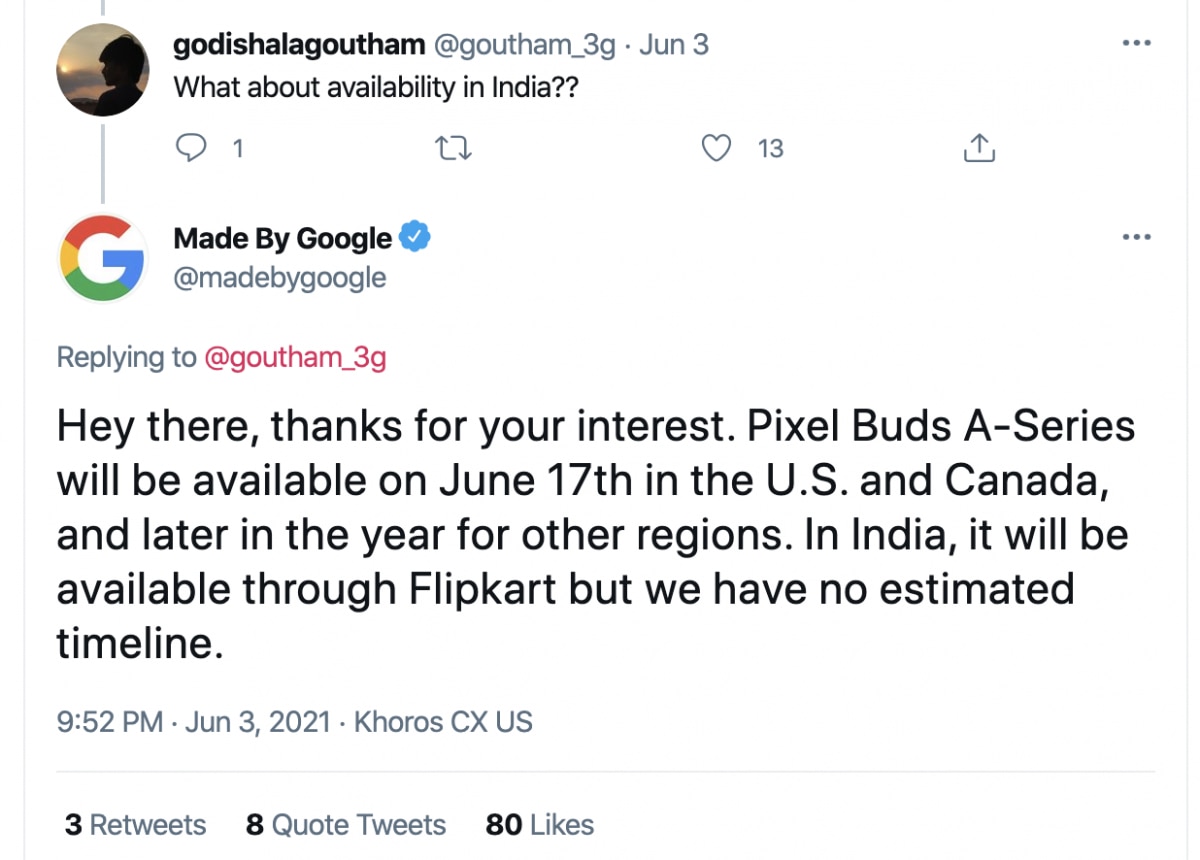Show the 80 Likes list
Viewport: 1200px width, 860px height.
point(540,825)
